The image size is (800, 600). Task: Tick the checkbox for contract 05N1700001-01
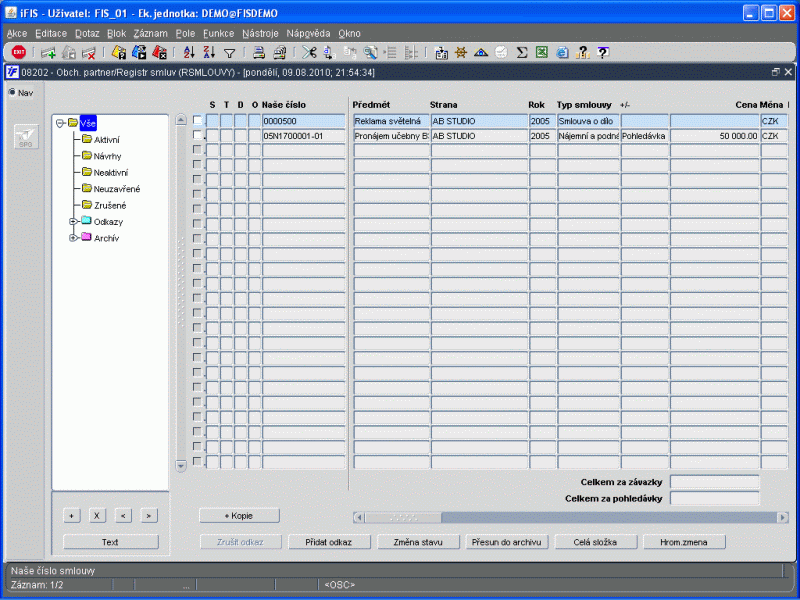197,135
